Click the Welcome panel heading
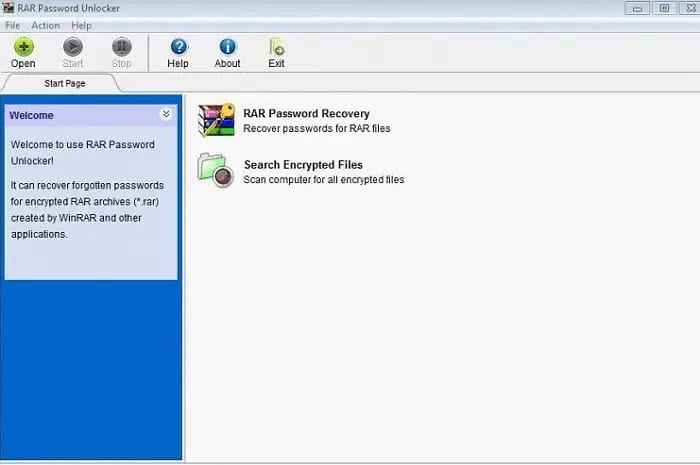The image size is (700, 465). (31, 115)
